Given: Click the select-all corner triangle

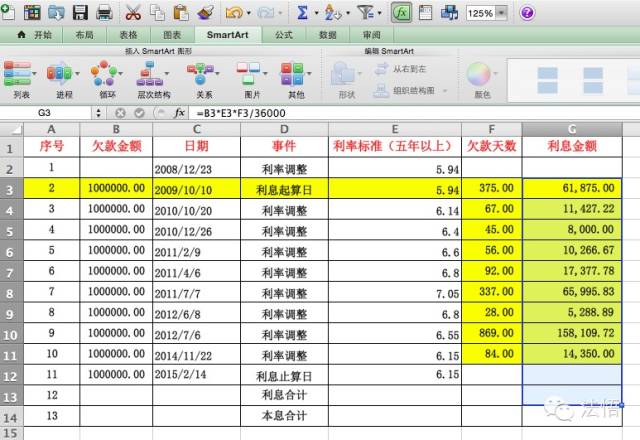Looking at the screenshot, I should coord(11,129).
